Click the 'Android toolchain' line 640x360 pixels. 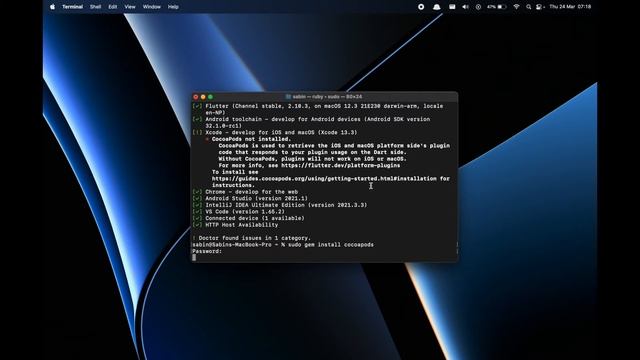coord(311,122)
